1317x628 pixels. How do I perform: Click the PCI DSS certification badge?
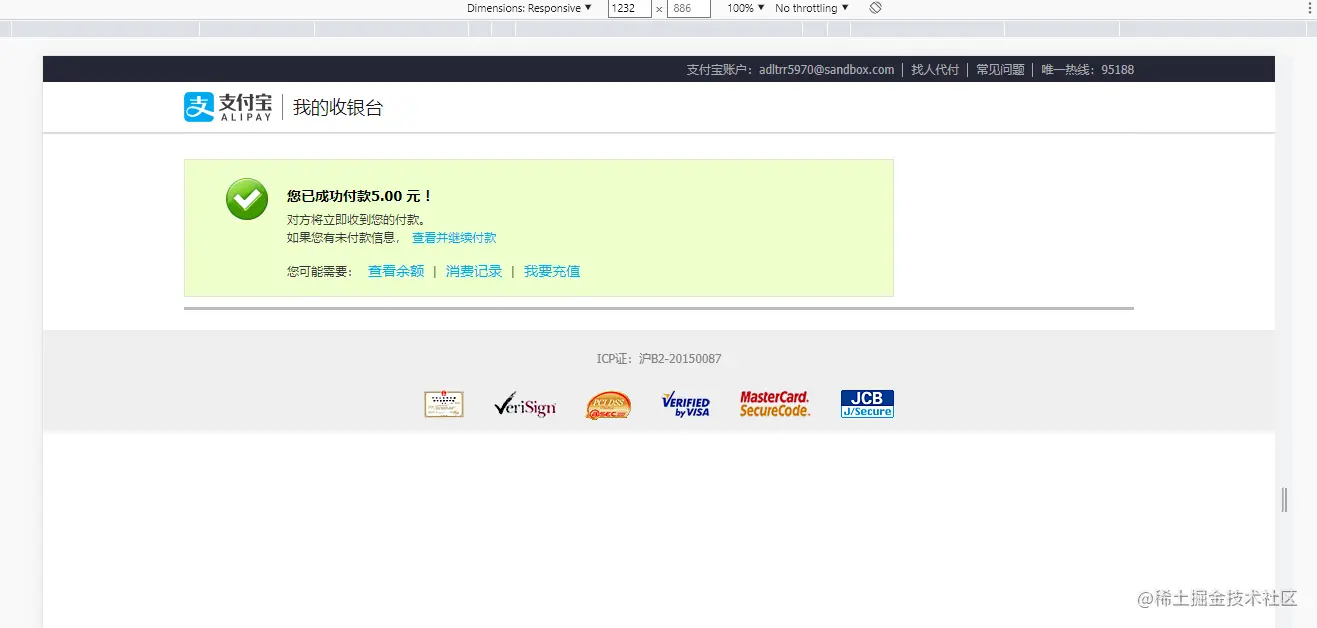608,404
